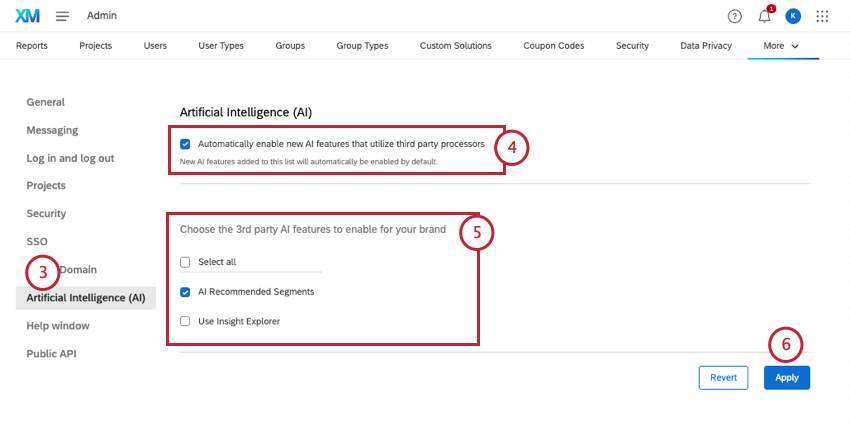
Task: Open the hamburger navigation menu
Action: 62,16
